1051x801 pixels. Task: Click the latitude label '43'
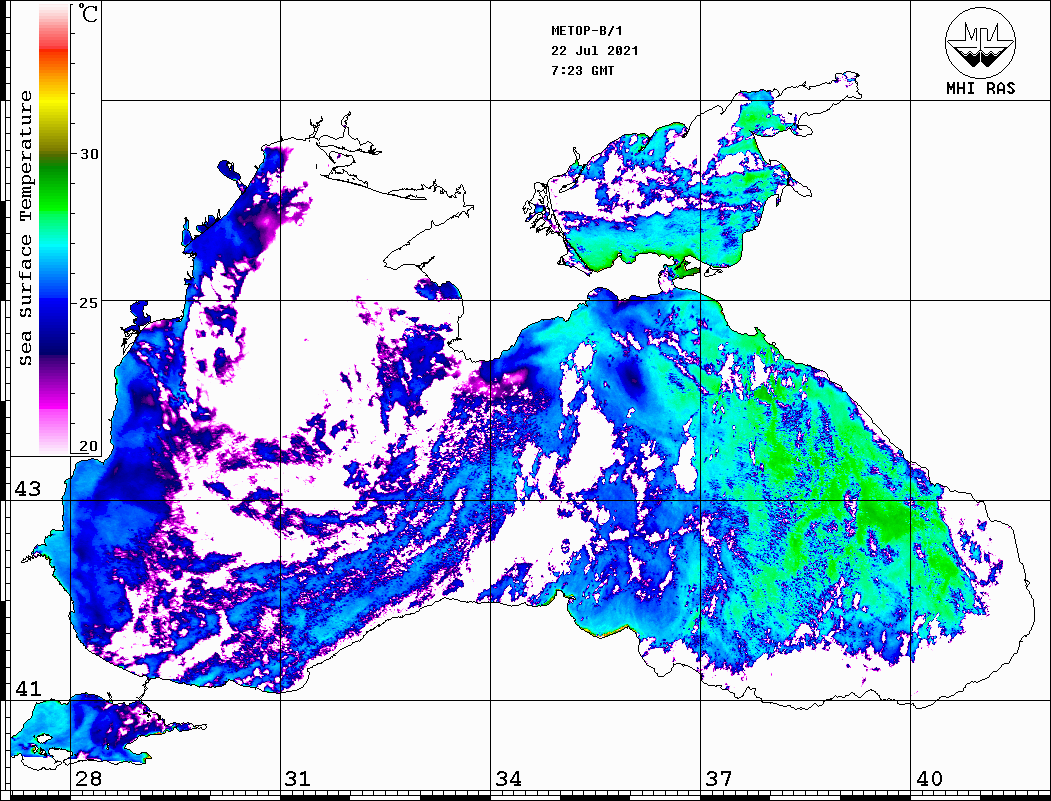point(28,489)
